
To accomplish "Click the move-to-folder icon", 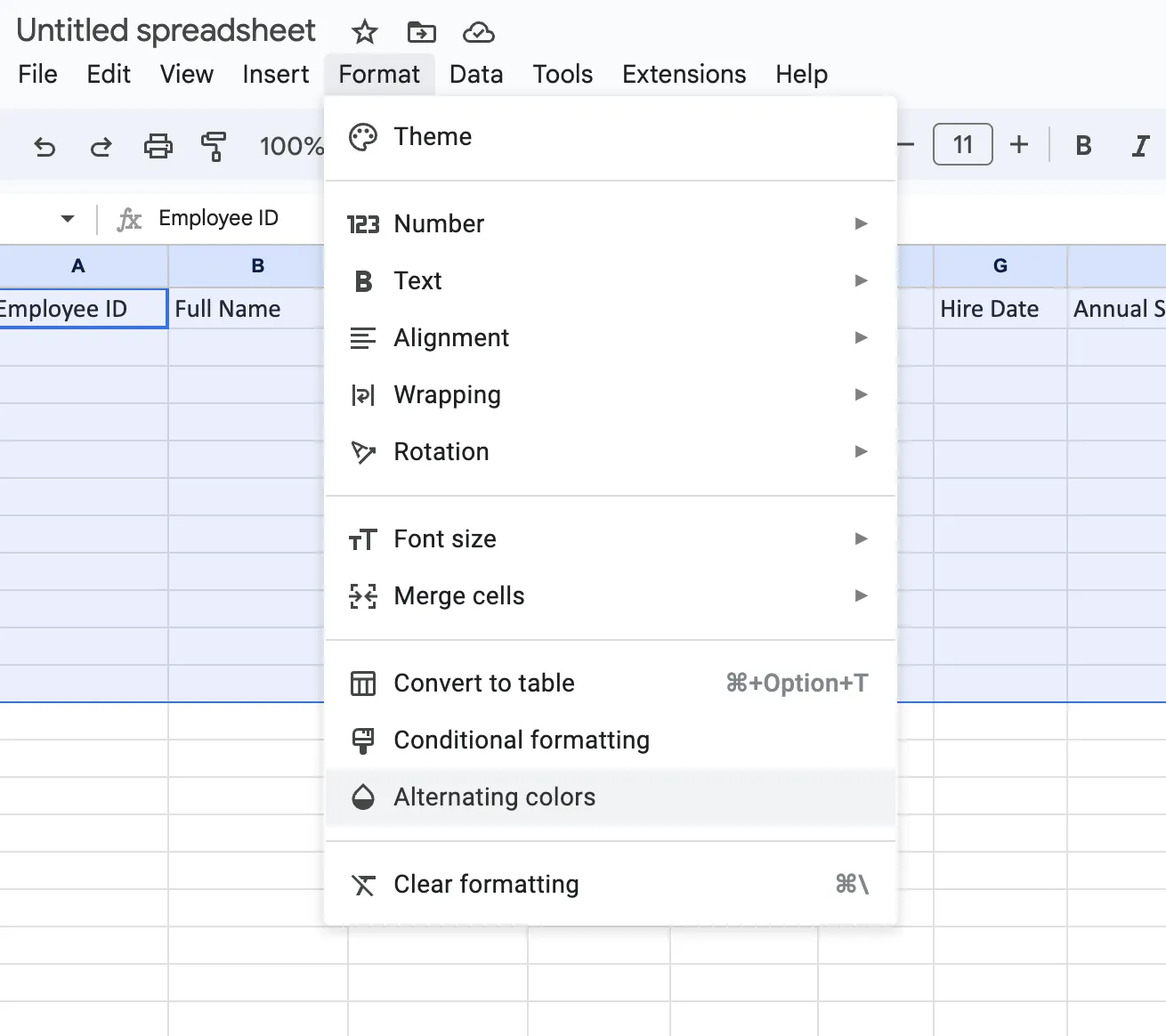I will pos(421,33).
